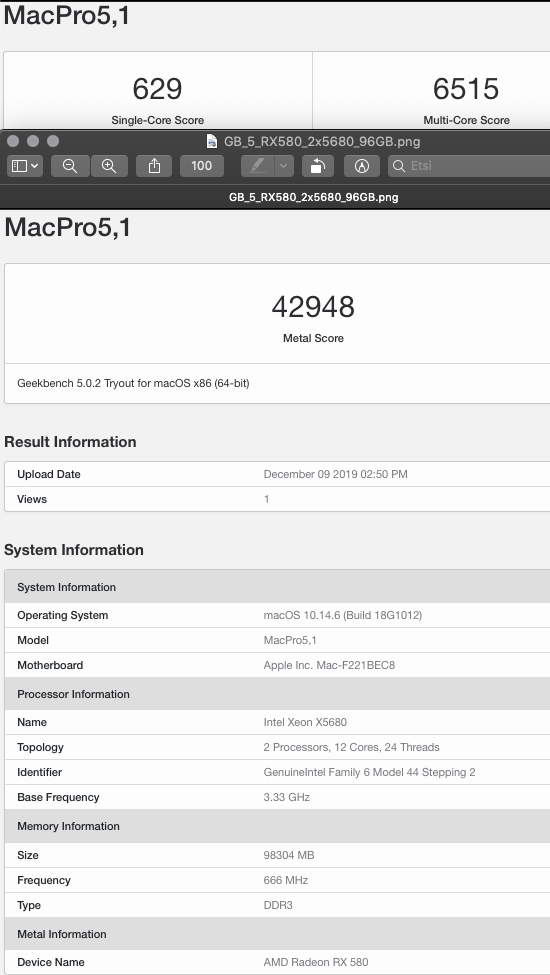Click the AMD Radeon RX 580 device name
Image resolution: width=550 pixels, height=975 pixels.
click(316, 962)
